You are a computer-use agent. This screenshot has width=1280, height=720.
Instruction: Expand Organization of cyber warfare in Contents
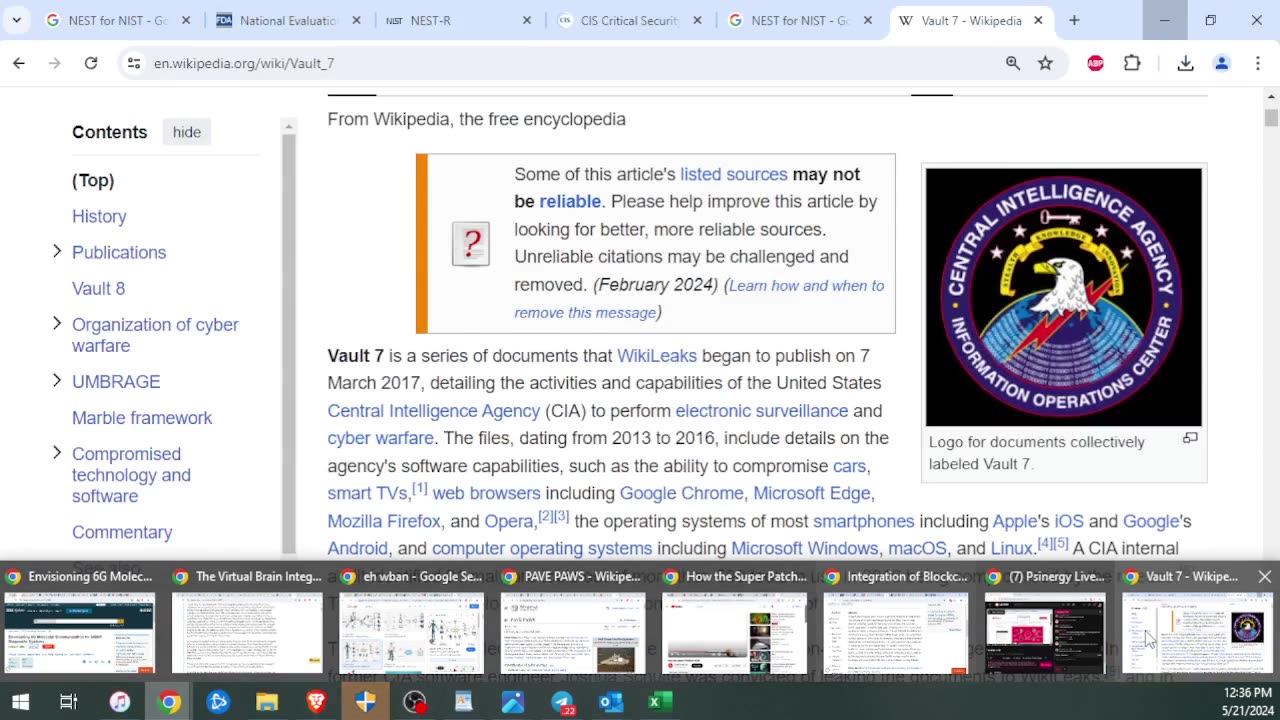click(57, 323)
